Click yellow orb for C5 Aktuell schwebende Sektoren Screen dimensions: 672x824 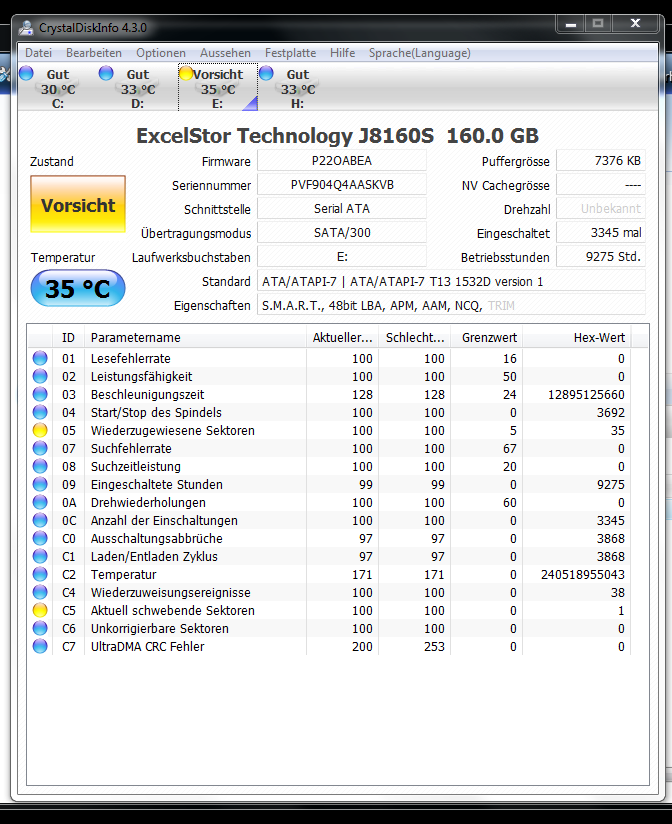[x=40, y=610]
